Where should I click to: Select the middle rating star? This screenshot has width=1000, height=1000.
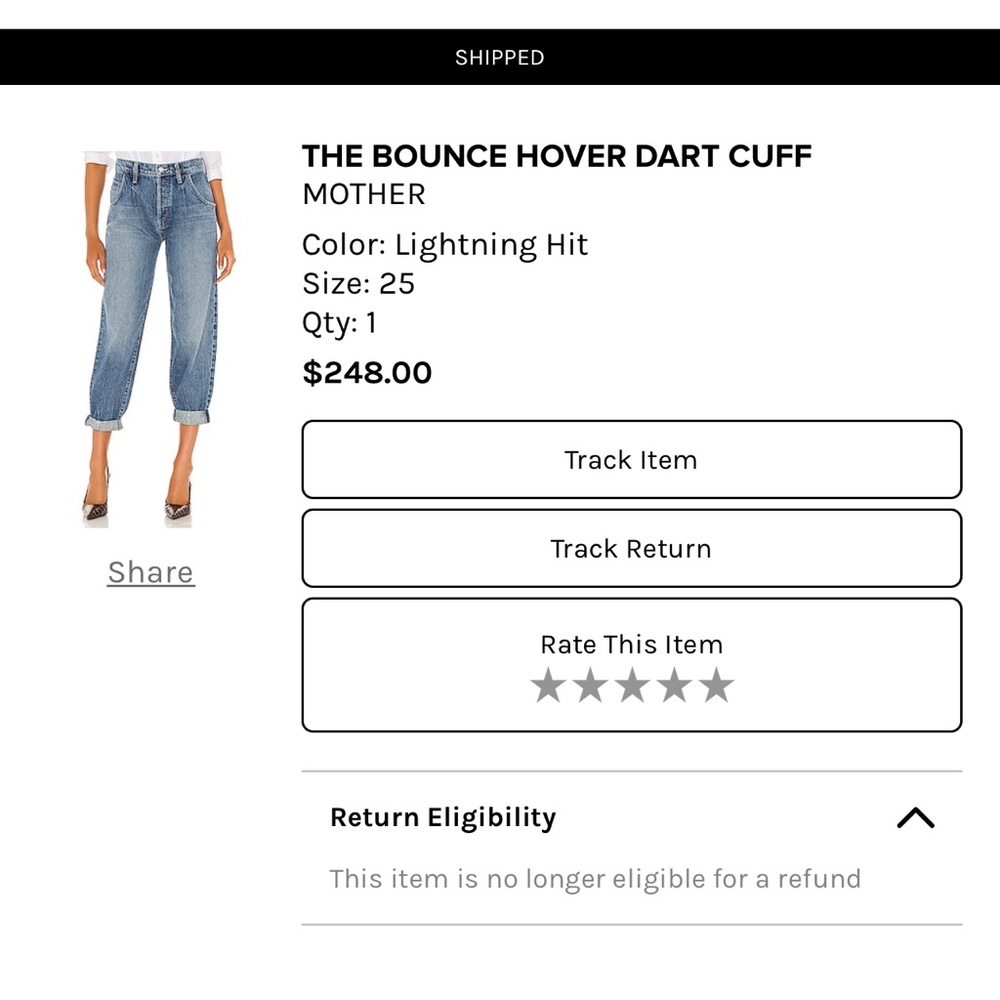click(x=631, y=685)
